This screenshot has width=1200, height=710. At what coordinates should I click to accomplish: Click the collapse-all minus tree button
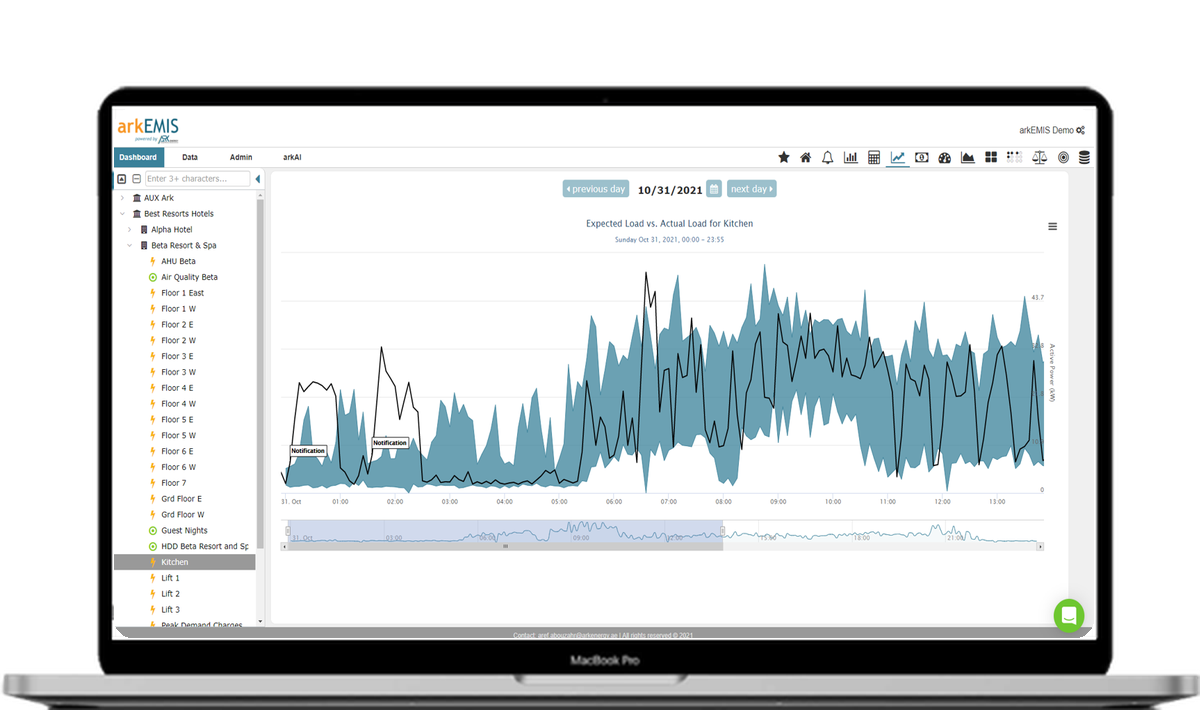click(x=136, y=179)
